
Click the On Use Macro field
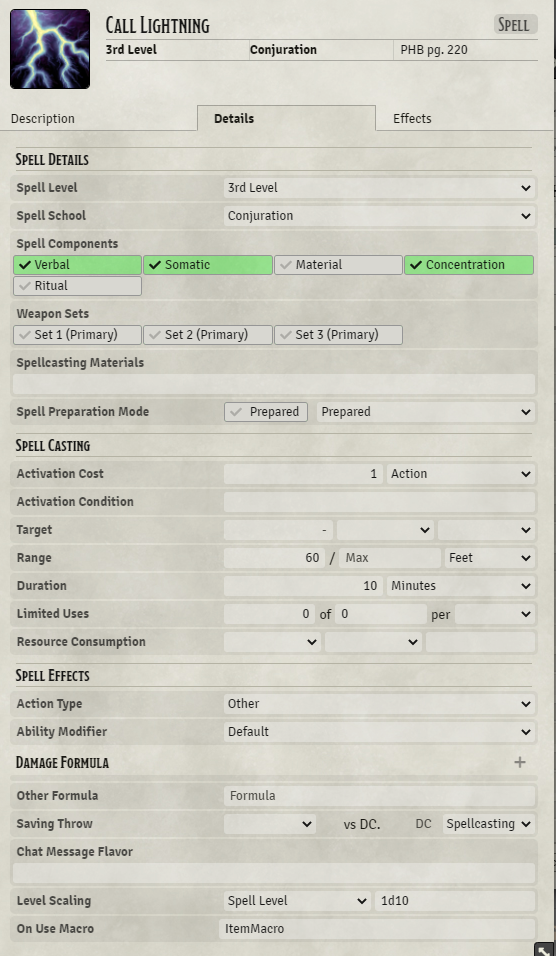(x=377, y=929)
